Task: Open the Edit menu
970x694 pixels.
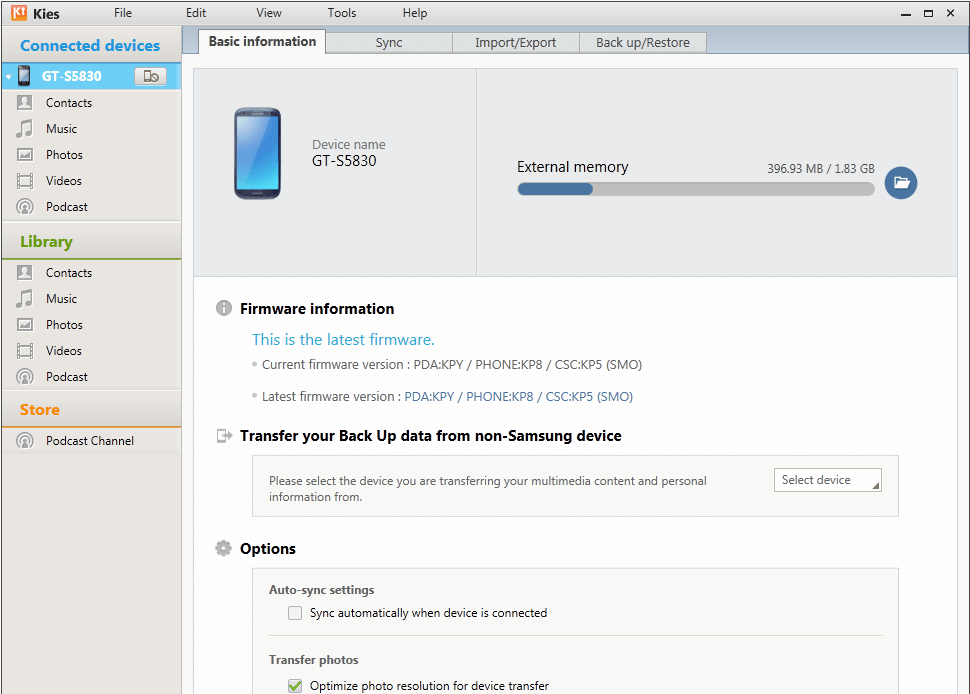Action: 196,13
